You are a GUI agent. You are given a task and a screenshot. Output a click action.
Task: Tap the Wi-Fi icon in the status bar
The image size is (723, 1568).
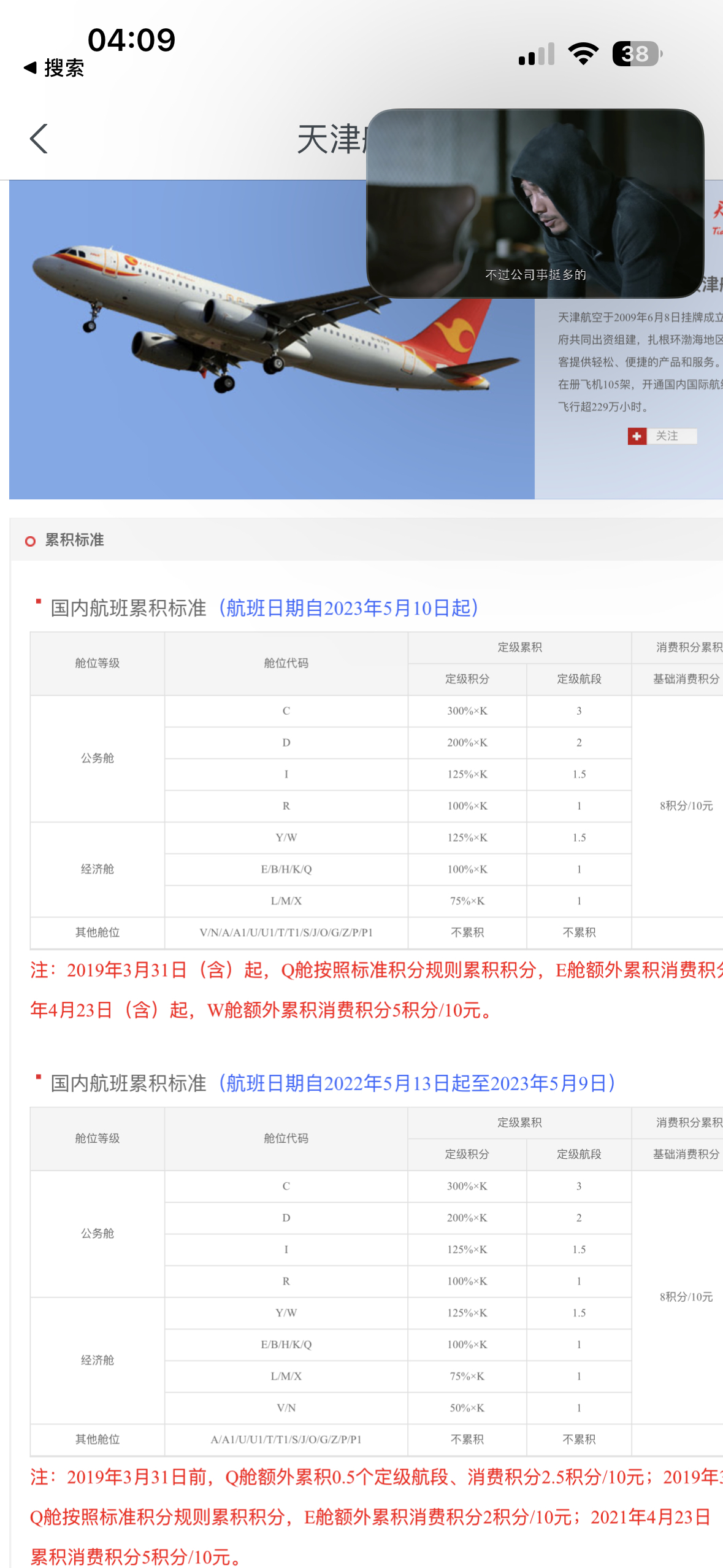(x=583, y=54)
